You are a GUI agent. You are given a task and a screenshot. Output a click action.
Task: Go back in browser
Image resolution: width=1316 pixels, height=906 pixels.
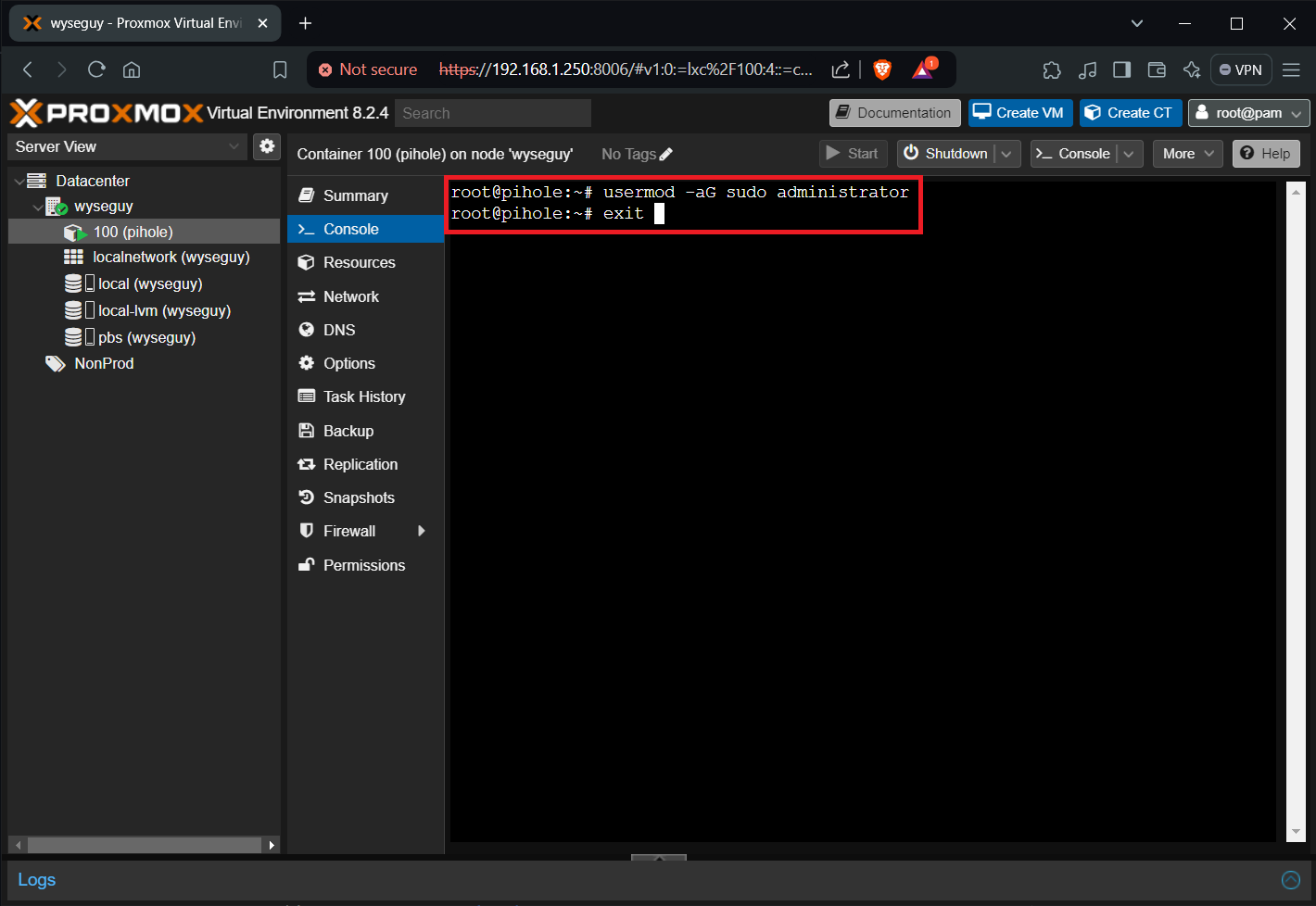point(28,69)
